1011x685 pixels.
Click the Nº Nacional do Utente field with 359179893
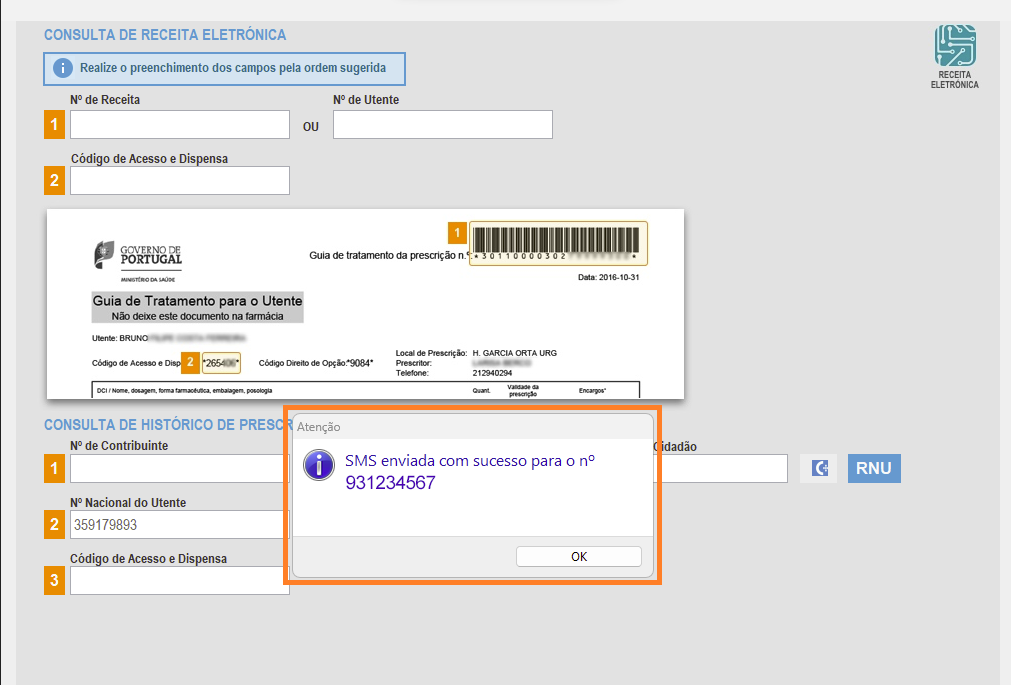pos(179,524)
